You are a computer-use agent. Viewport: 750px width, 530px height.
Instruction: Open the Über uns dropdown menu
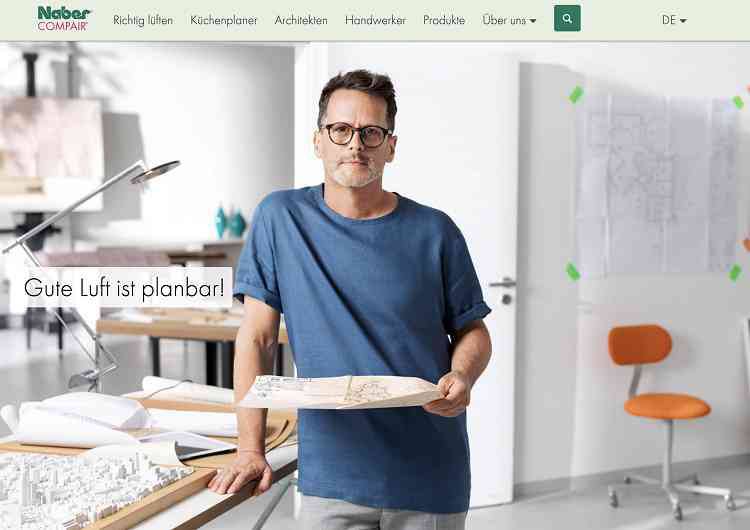click(509, 20)
